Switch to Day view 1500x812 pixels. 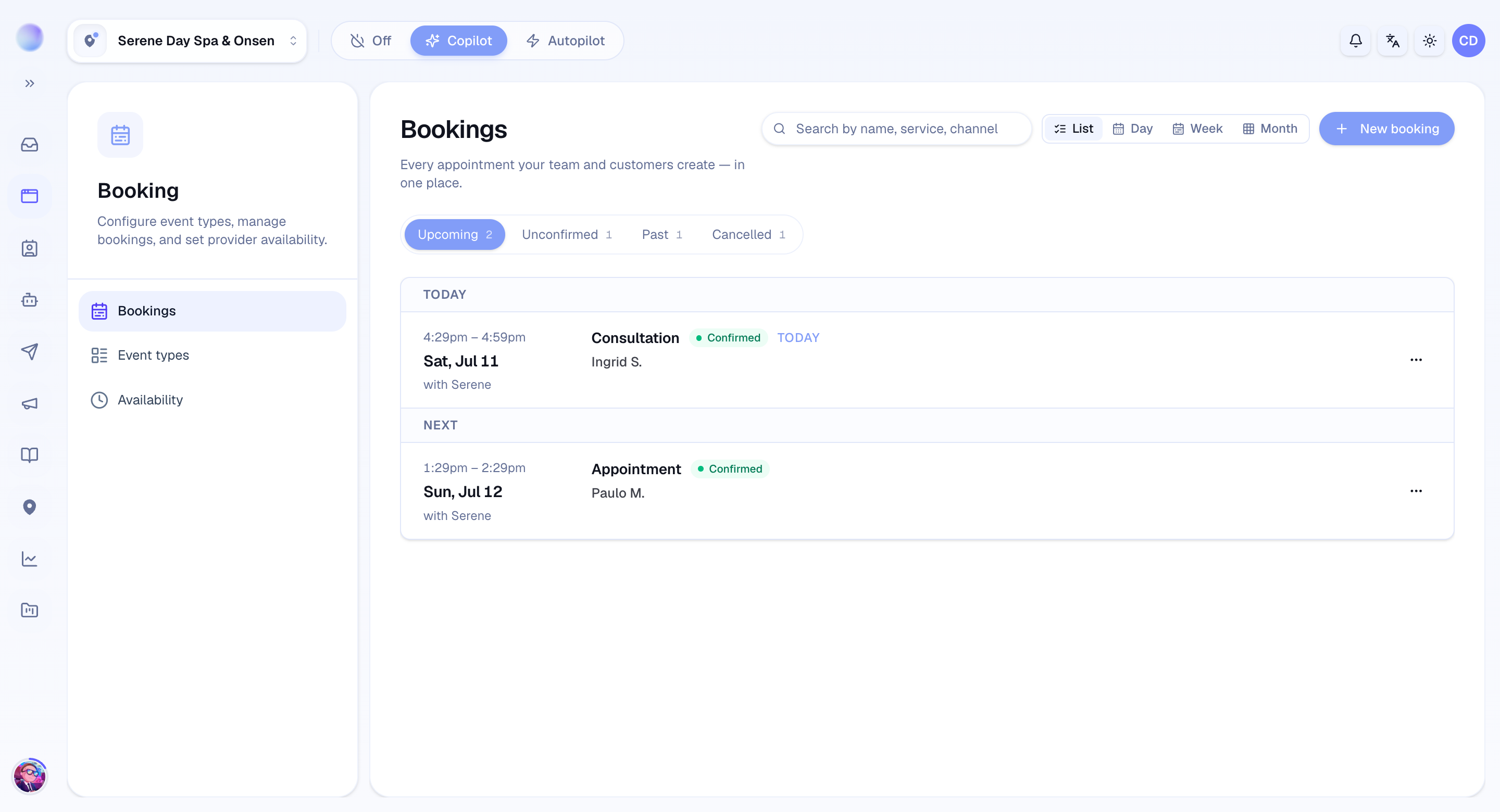point(1133,129)
